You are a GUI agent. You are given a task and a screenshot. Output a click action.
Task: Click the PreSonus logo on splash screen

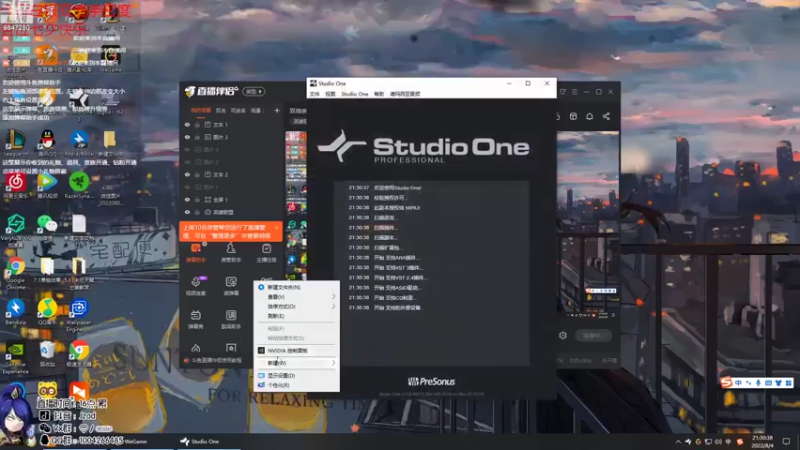432,381
